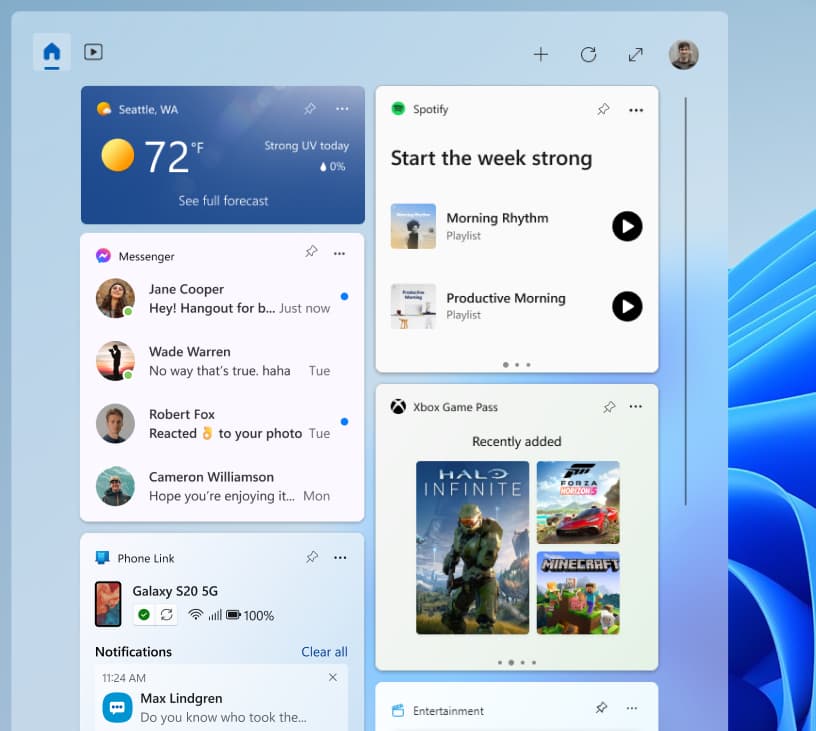Screen dimensions: 816x731
Task: Dismiss the Max Lindgren notification
Action: 333,677
